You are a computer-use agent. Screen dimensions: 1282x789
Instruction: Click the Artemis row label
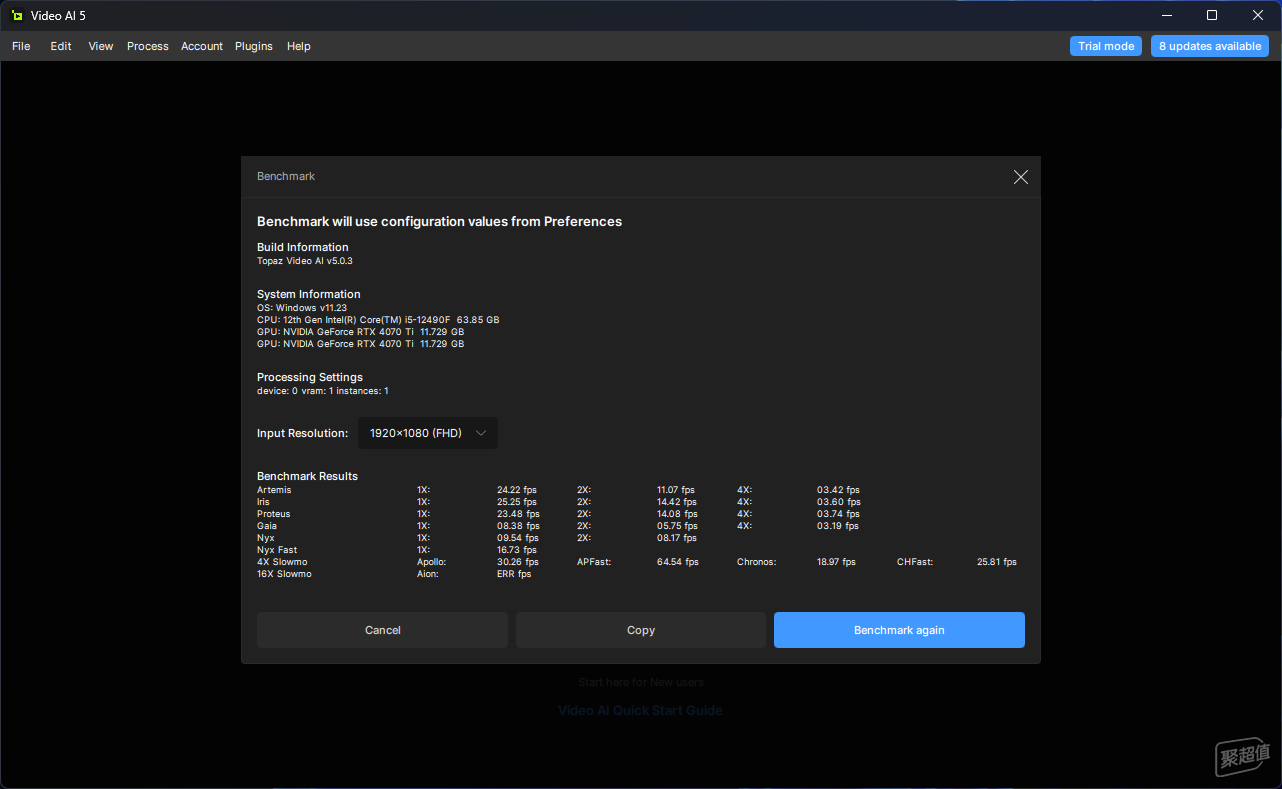click(x=274, y=490)
